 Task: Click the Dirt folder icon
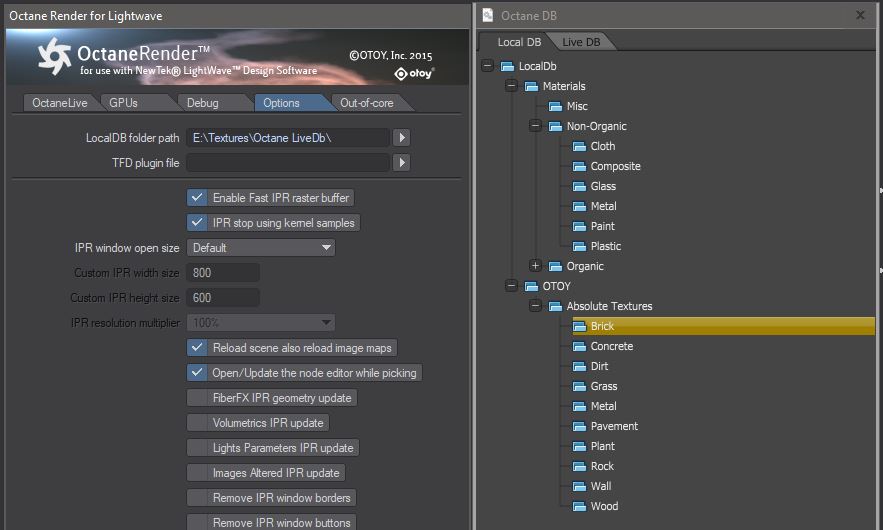coord(579,366)
